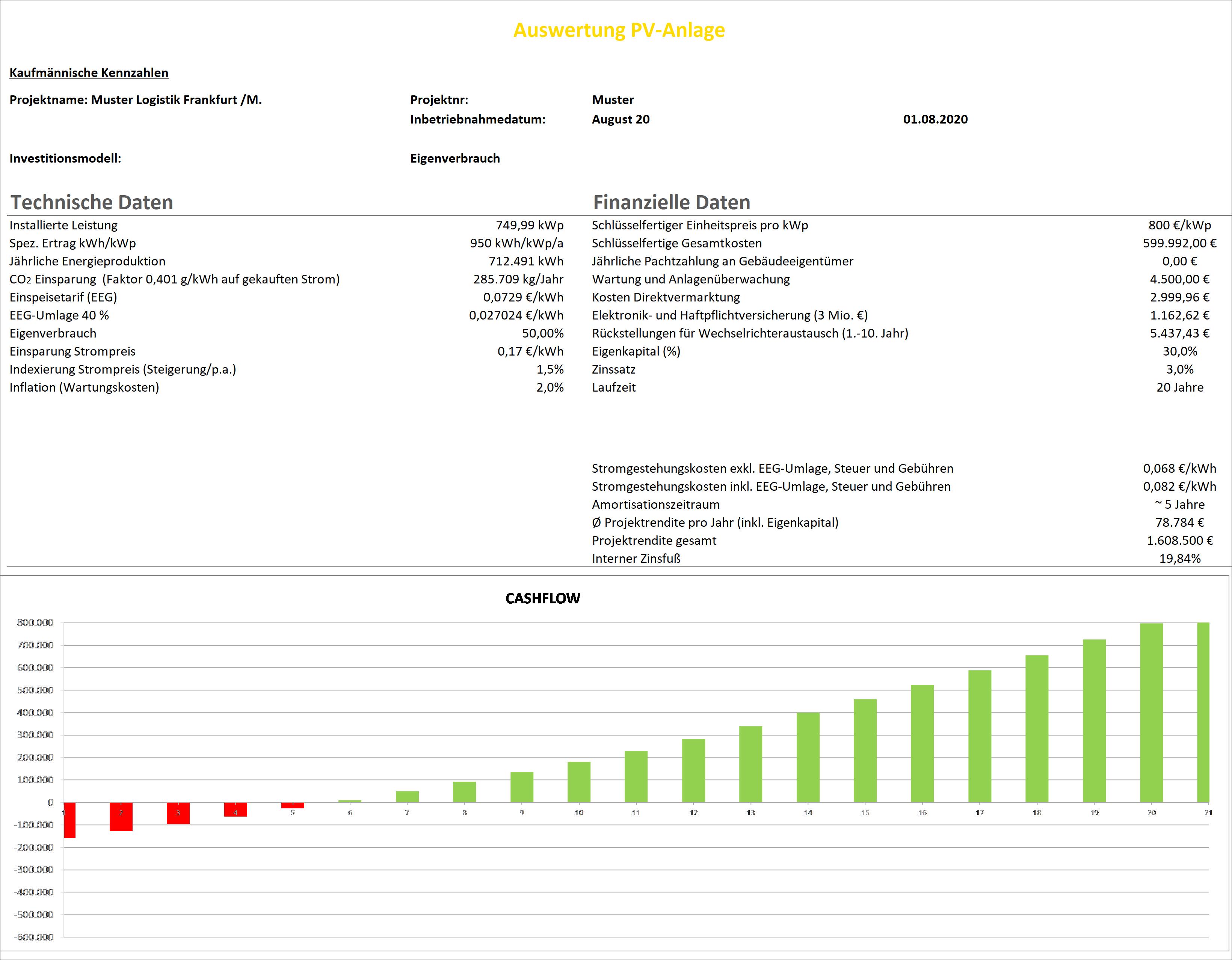Select the 'Muster' project number value

[613, 100]
